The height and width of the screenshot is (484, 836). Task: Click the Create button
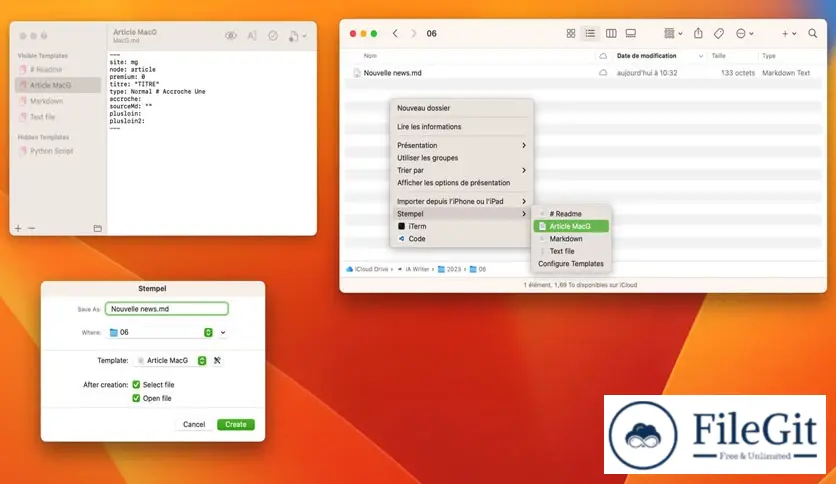tap(235, 424)
